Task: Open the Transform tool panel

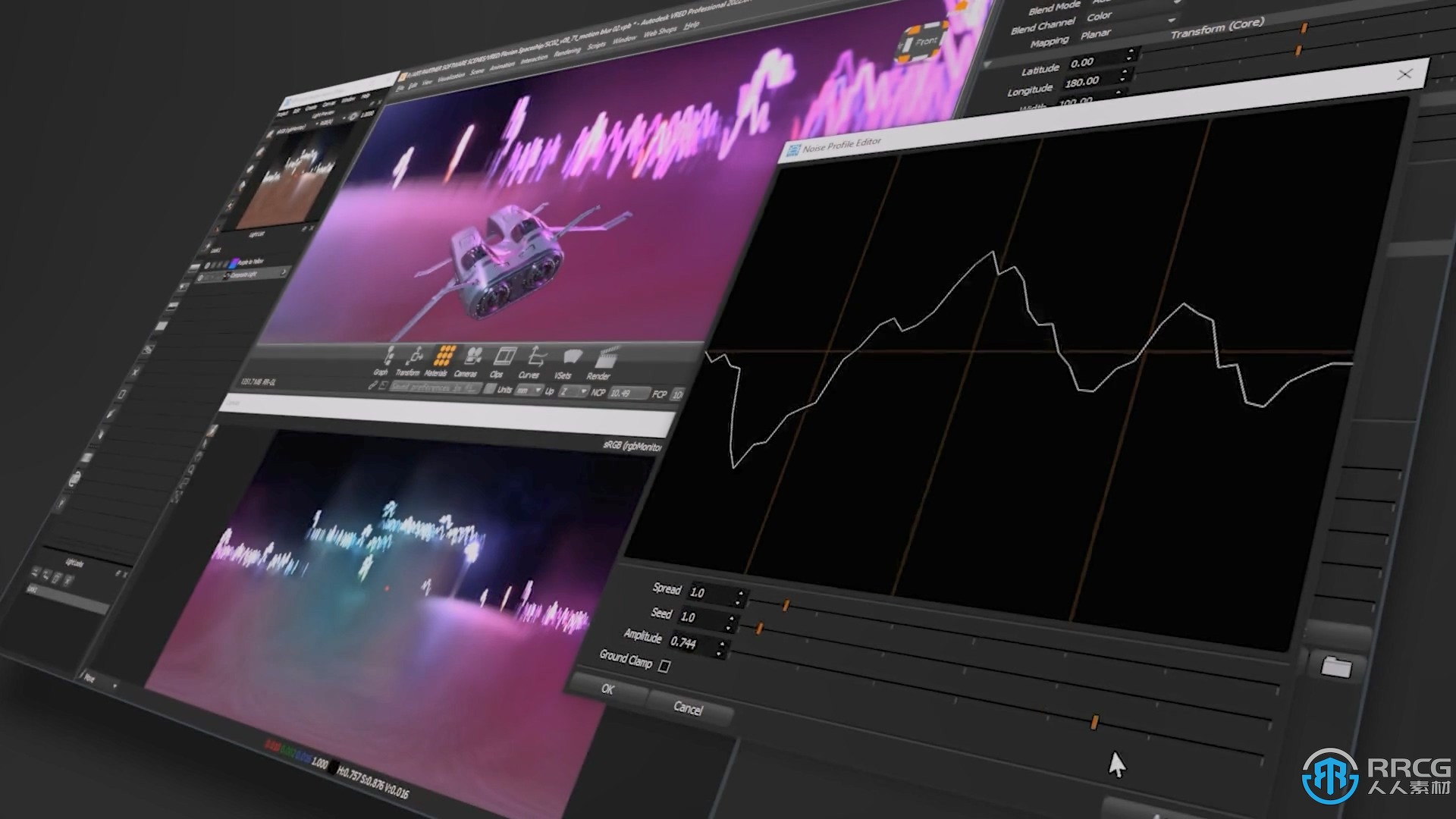Action: [410, 362]
